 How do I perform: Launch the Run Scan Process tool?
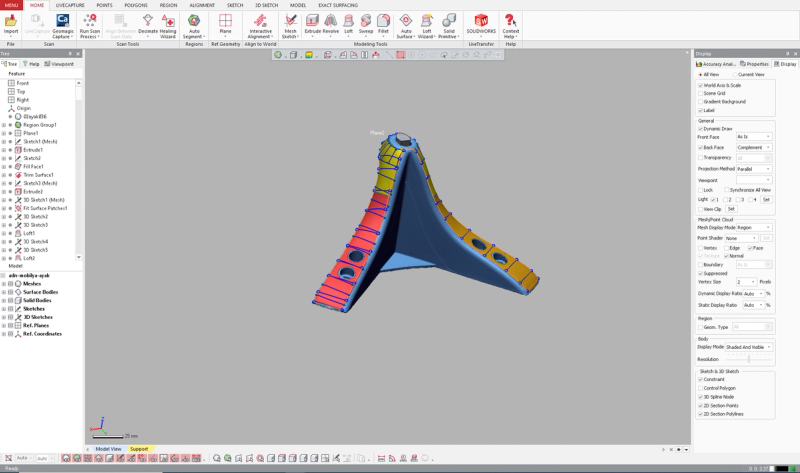(x=90, y=26)
